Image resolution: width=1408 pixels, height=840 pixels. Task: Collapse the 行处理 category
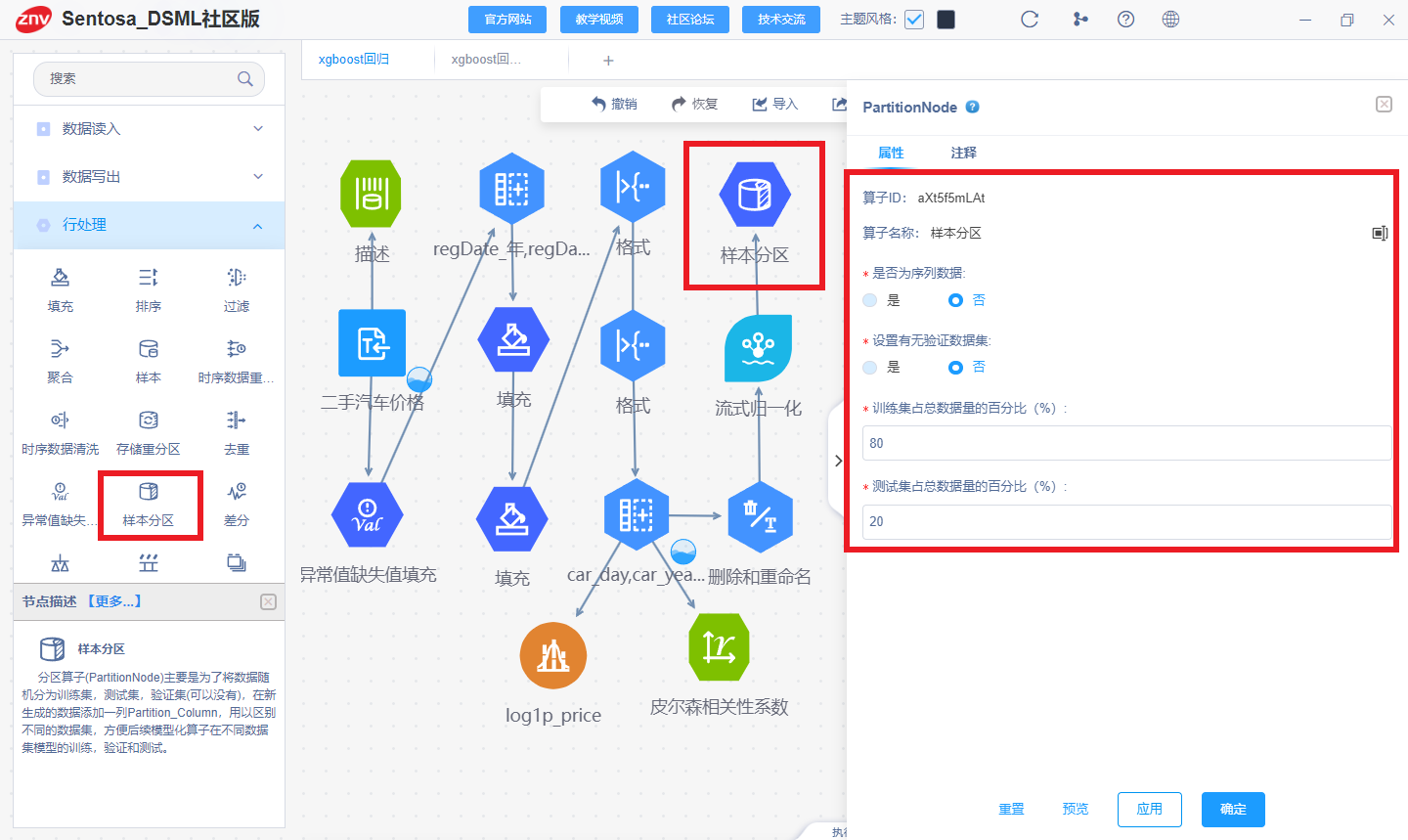click(x=149, y=225)
